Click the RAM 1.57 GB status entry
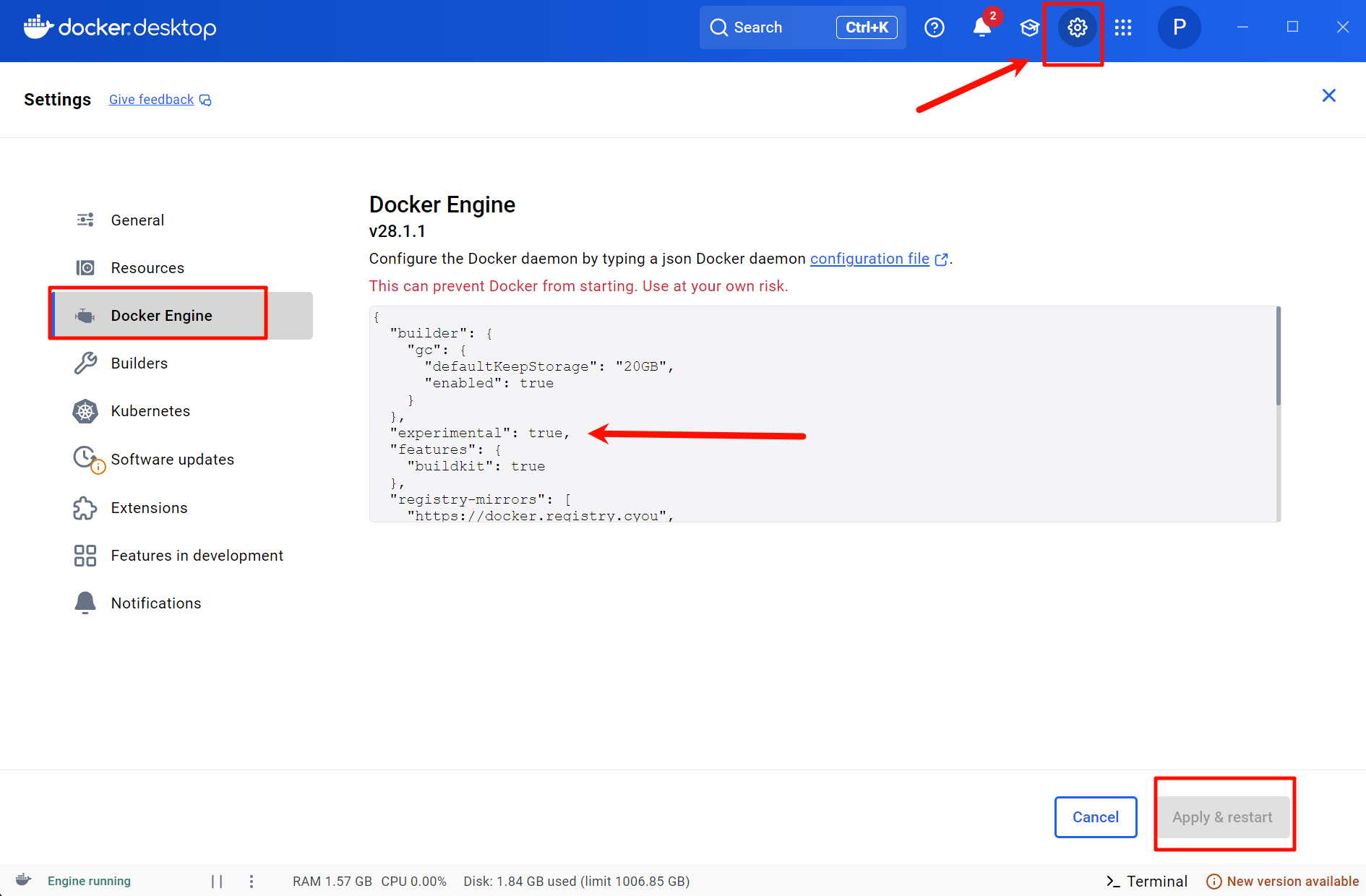 [x=332, y=882]
